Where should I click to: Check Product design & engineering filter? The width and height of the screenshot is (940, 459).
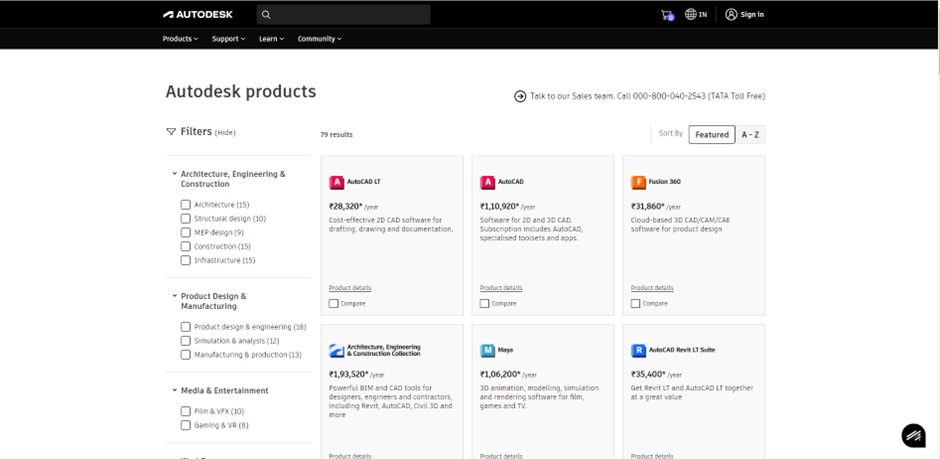point(185,327)
